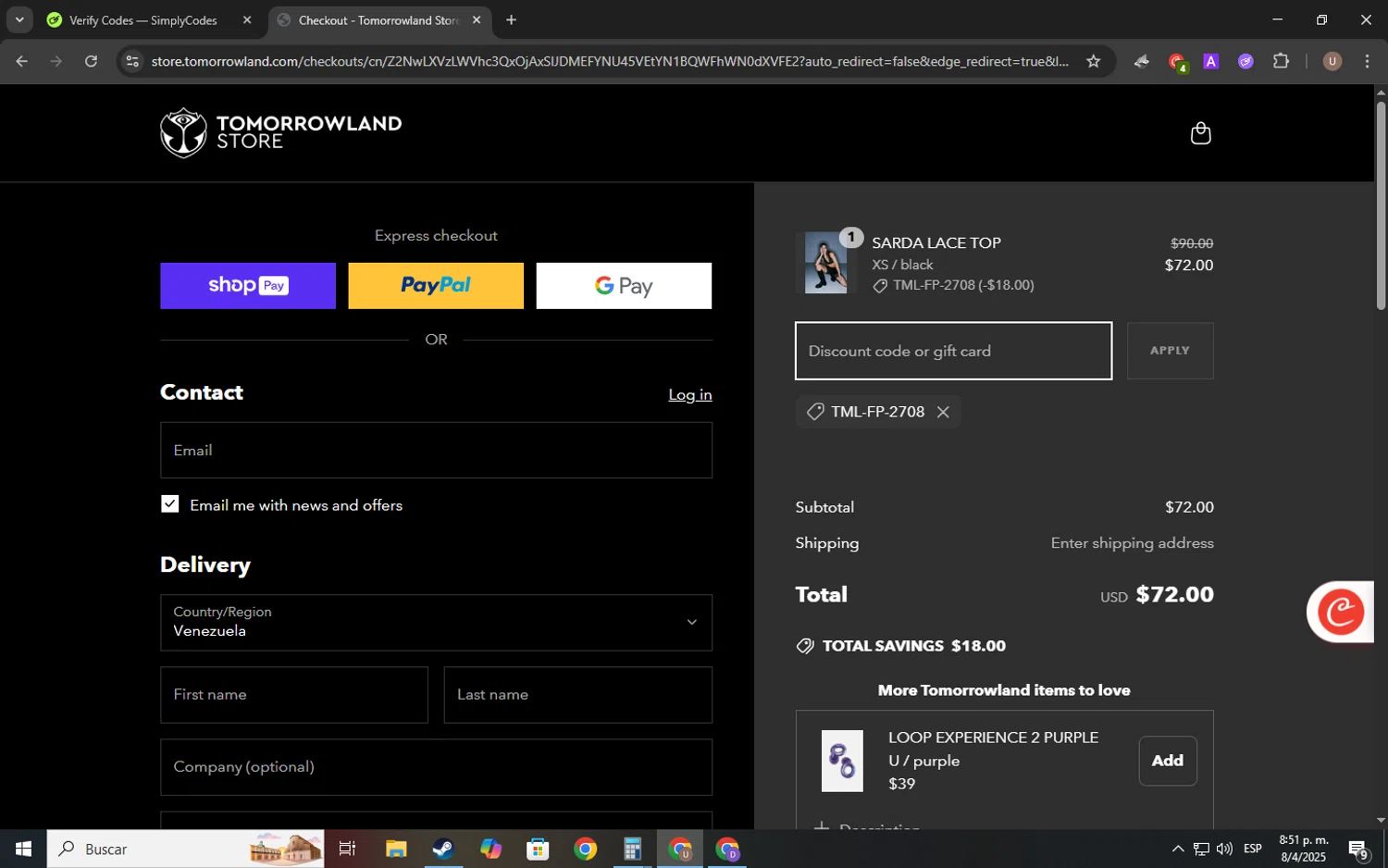Image resolution: width=1388 pixels, height=868 pixels.
Task: Click the Loop Experience 2 Purple thumbnail
Action: pos(842,761)
